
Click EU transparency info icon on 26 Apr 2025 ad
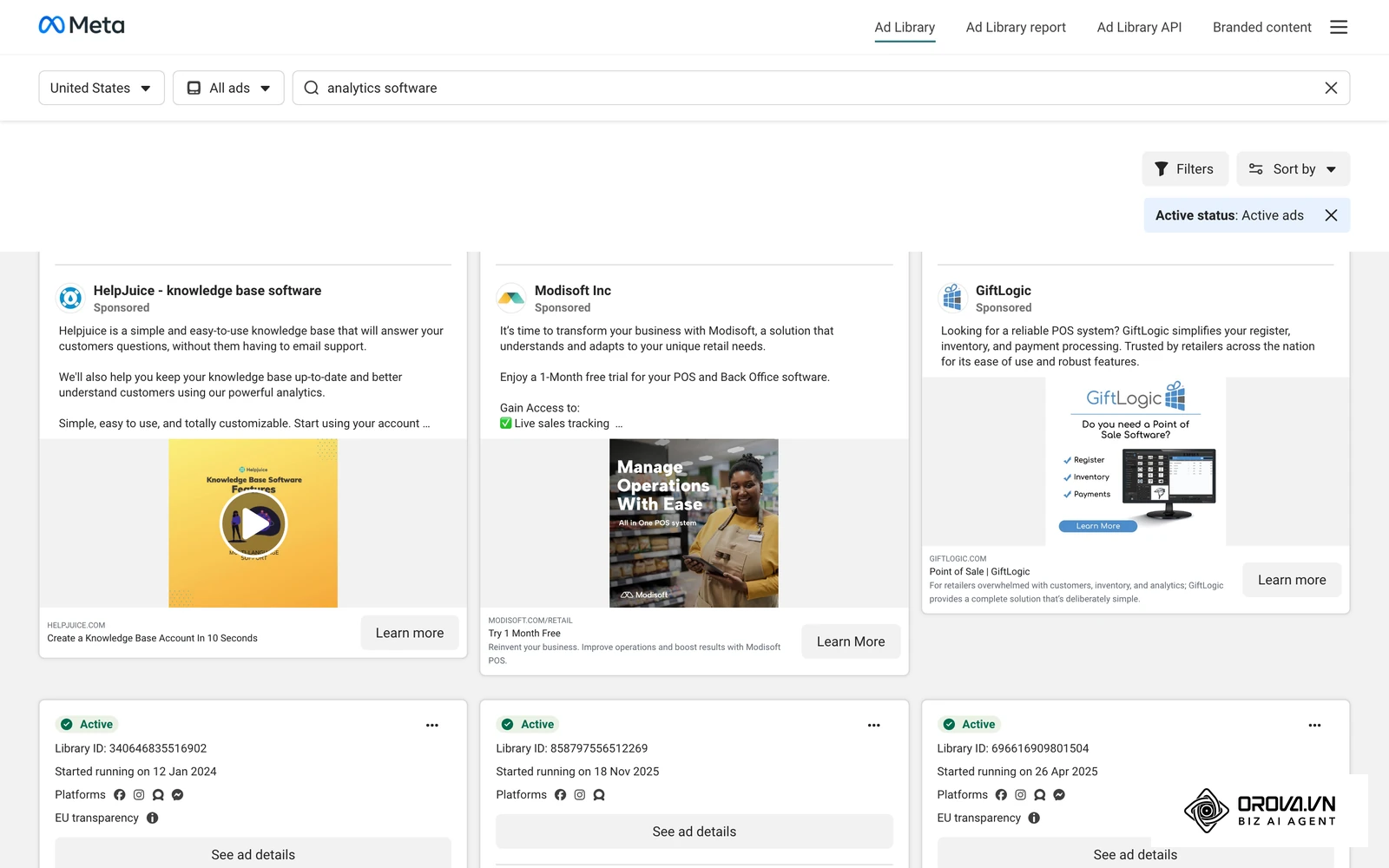pyautogui.click(x=1034, y=818)
